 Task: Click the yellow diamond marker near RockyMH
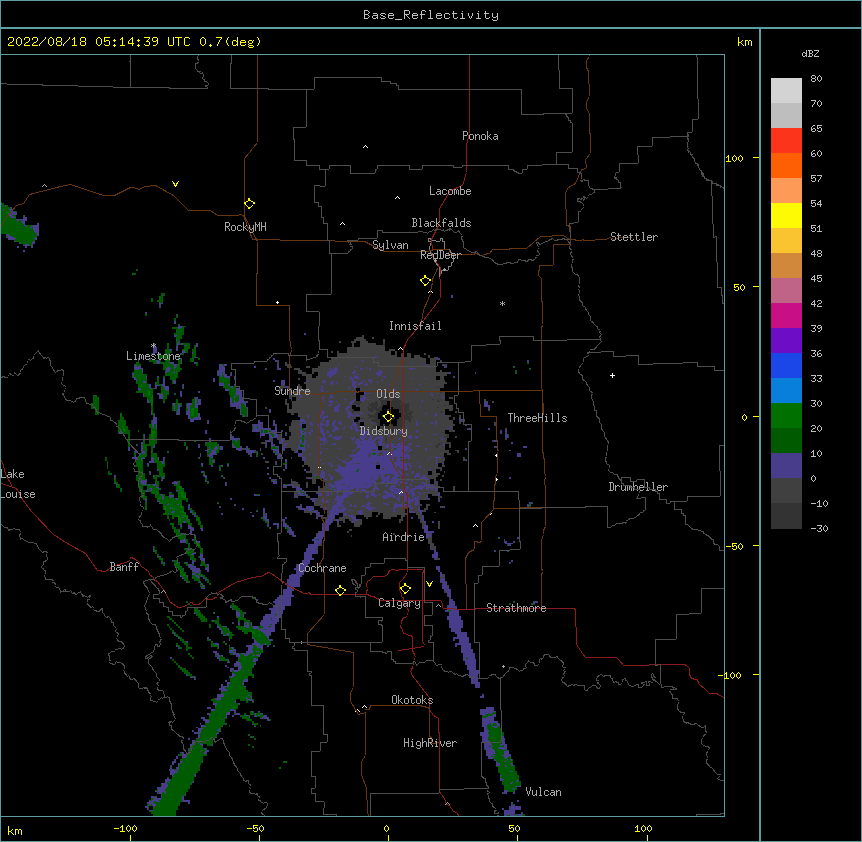coord(250,204)
